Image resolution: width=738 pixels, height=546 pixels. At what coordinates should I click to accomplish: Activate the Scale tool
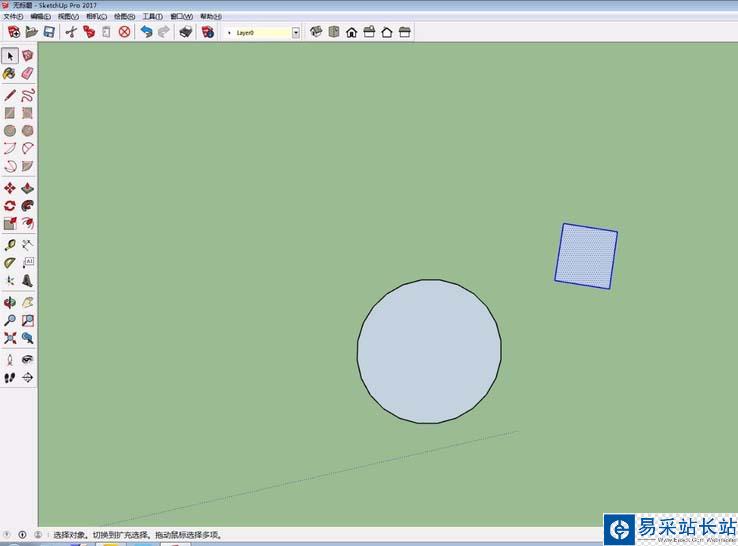tap(10, 223)
